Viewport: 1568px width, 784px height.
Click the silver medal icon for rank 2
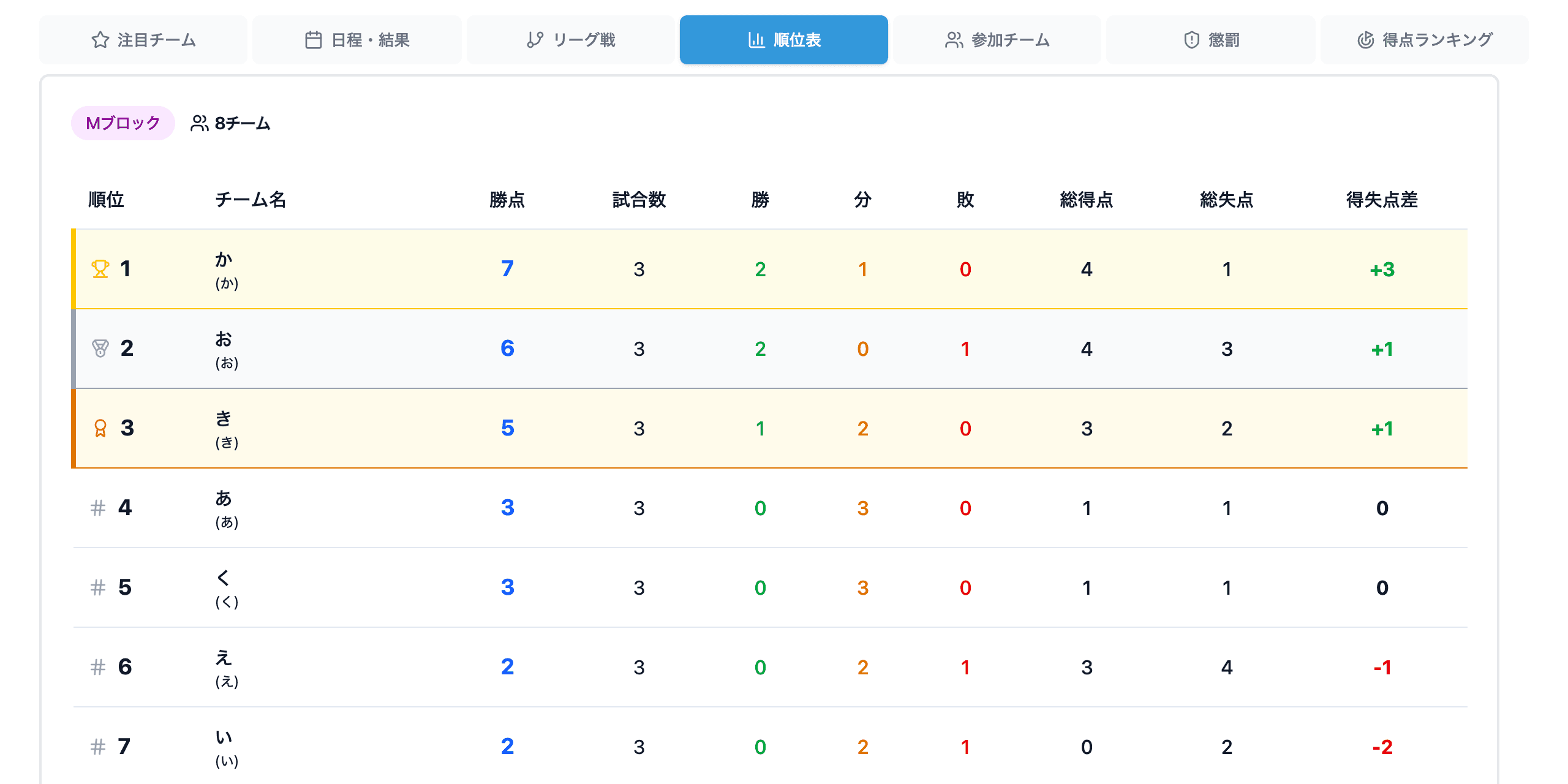pos(100,349)
